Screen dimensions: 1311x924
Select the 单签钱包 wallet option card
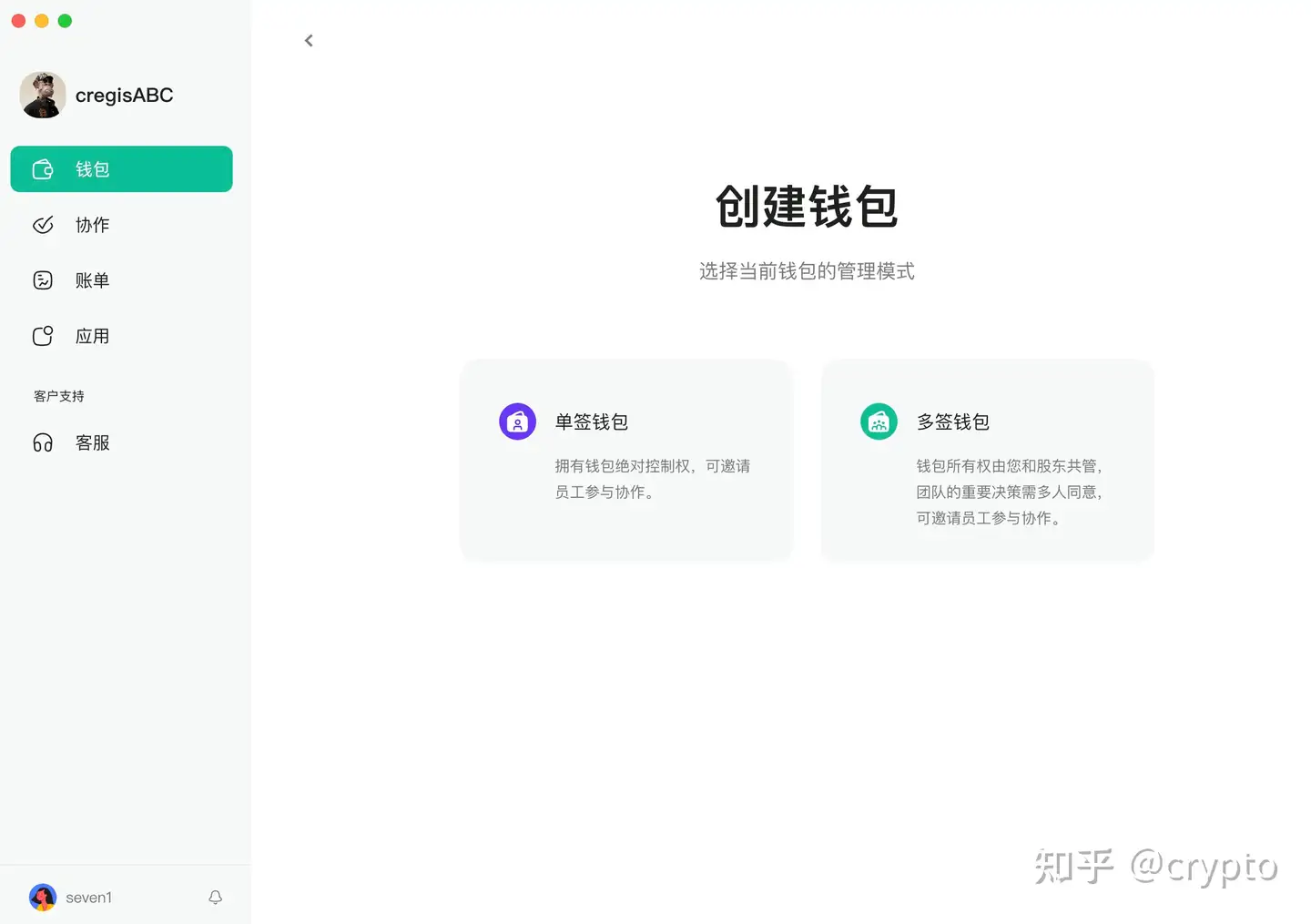(x=626, y=460)
